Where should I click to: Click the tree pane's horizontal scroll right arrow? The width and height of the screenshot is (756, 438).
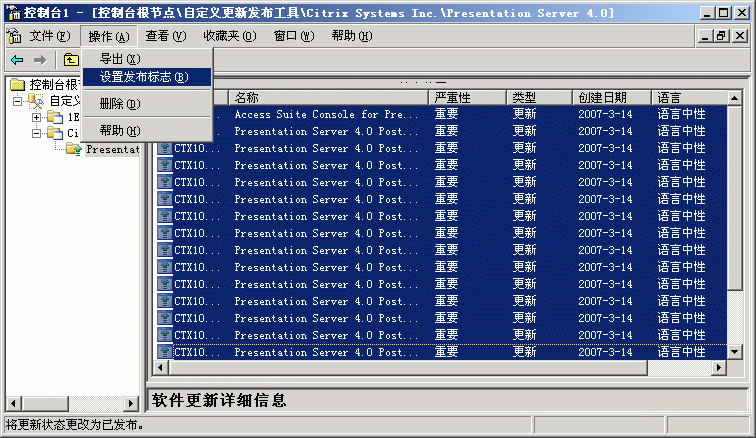pyautogui.click(x=130, y=402)
